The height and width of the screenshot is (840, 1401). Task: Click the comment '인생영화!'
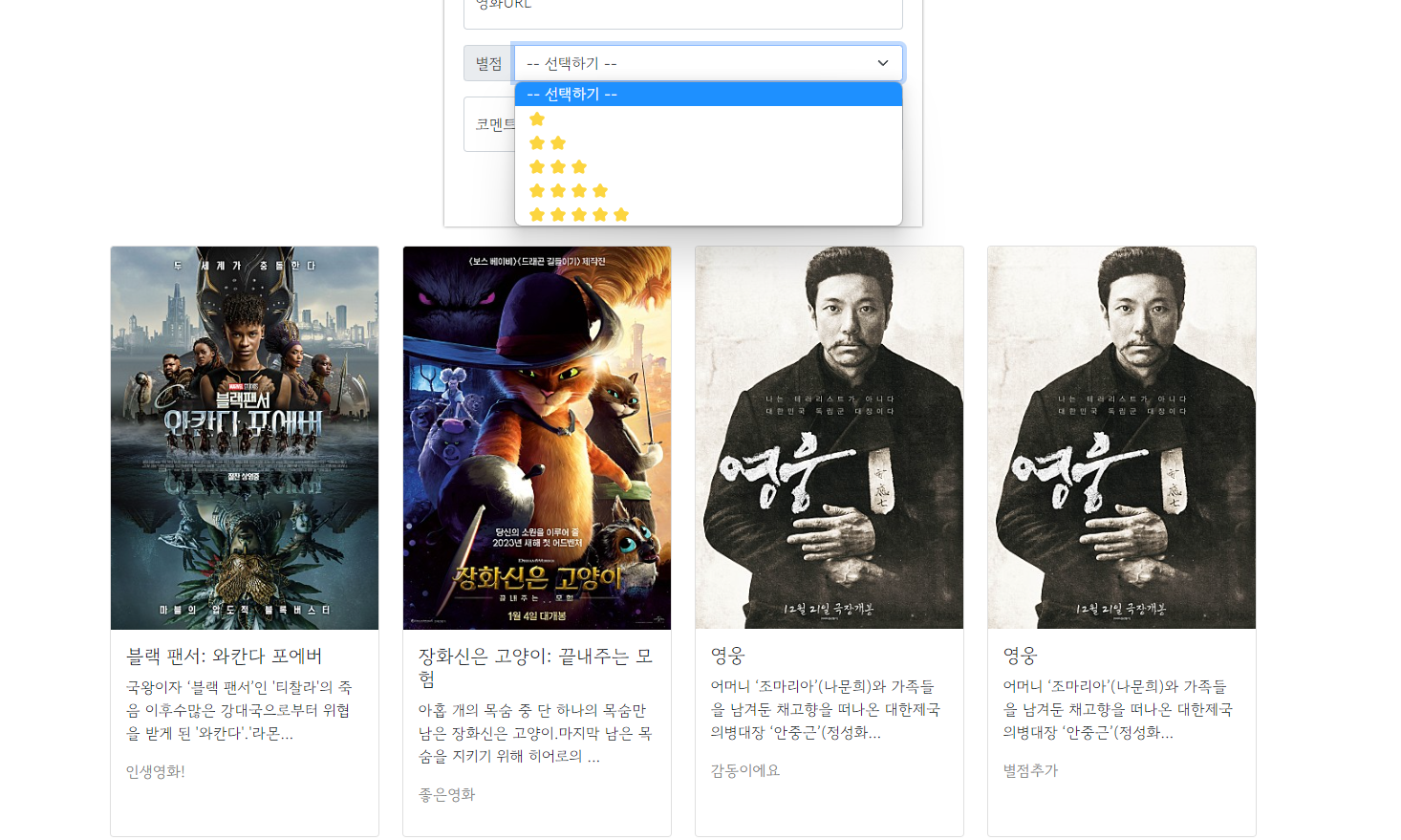[x=156, y=771]
